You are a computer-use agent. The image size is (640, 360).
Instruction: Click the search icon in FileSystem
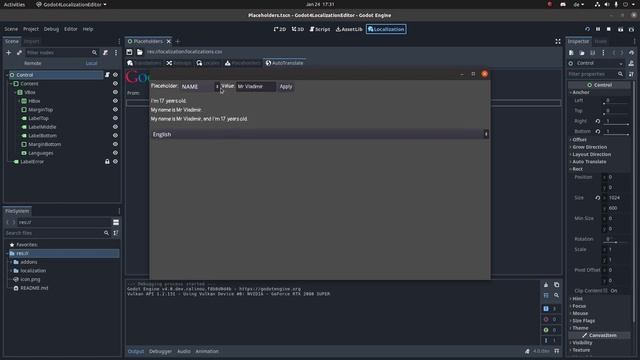[107, 233]
